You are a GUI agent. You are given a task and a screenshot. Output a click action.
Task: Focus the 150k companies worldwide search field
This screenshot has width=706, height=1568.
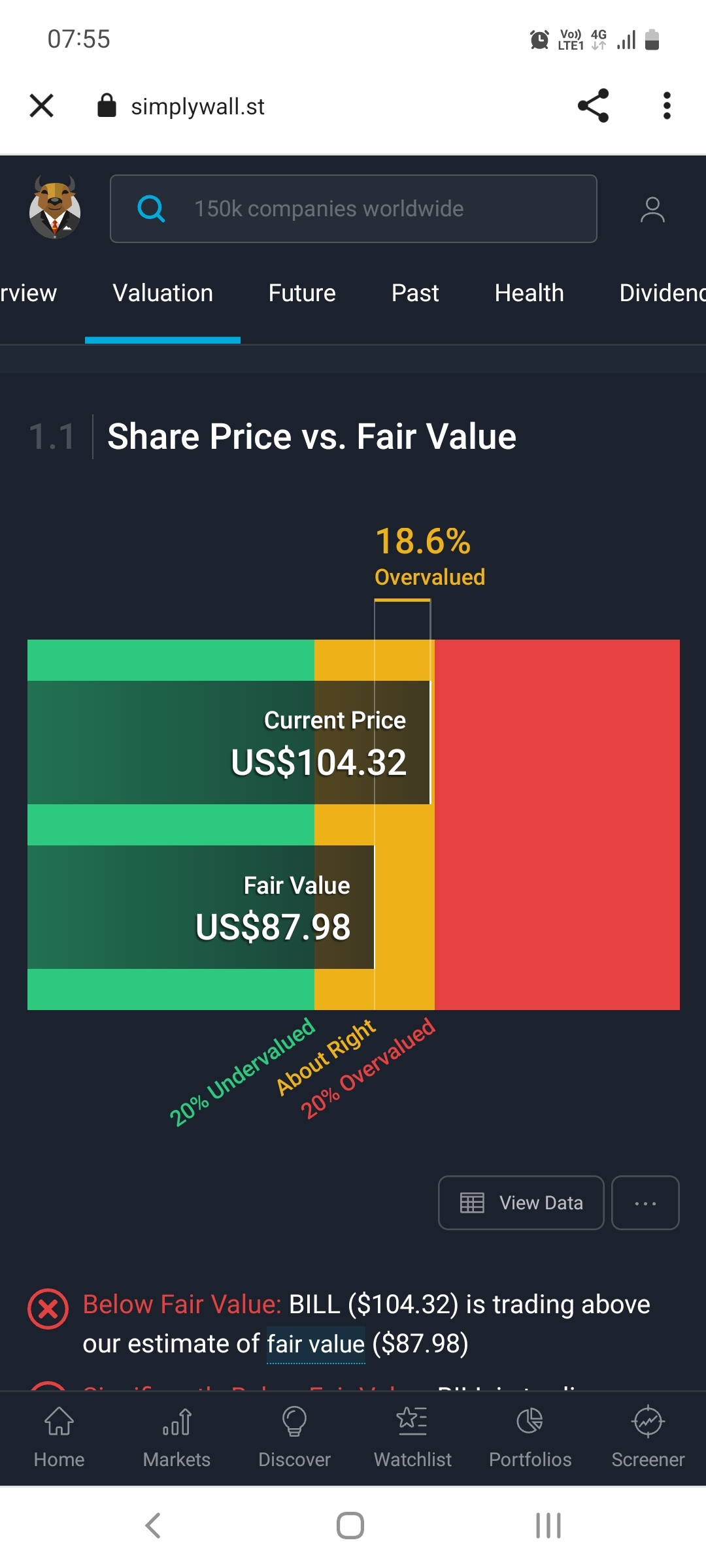[x=353, y=208]
